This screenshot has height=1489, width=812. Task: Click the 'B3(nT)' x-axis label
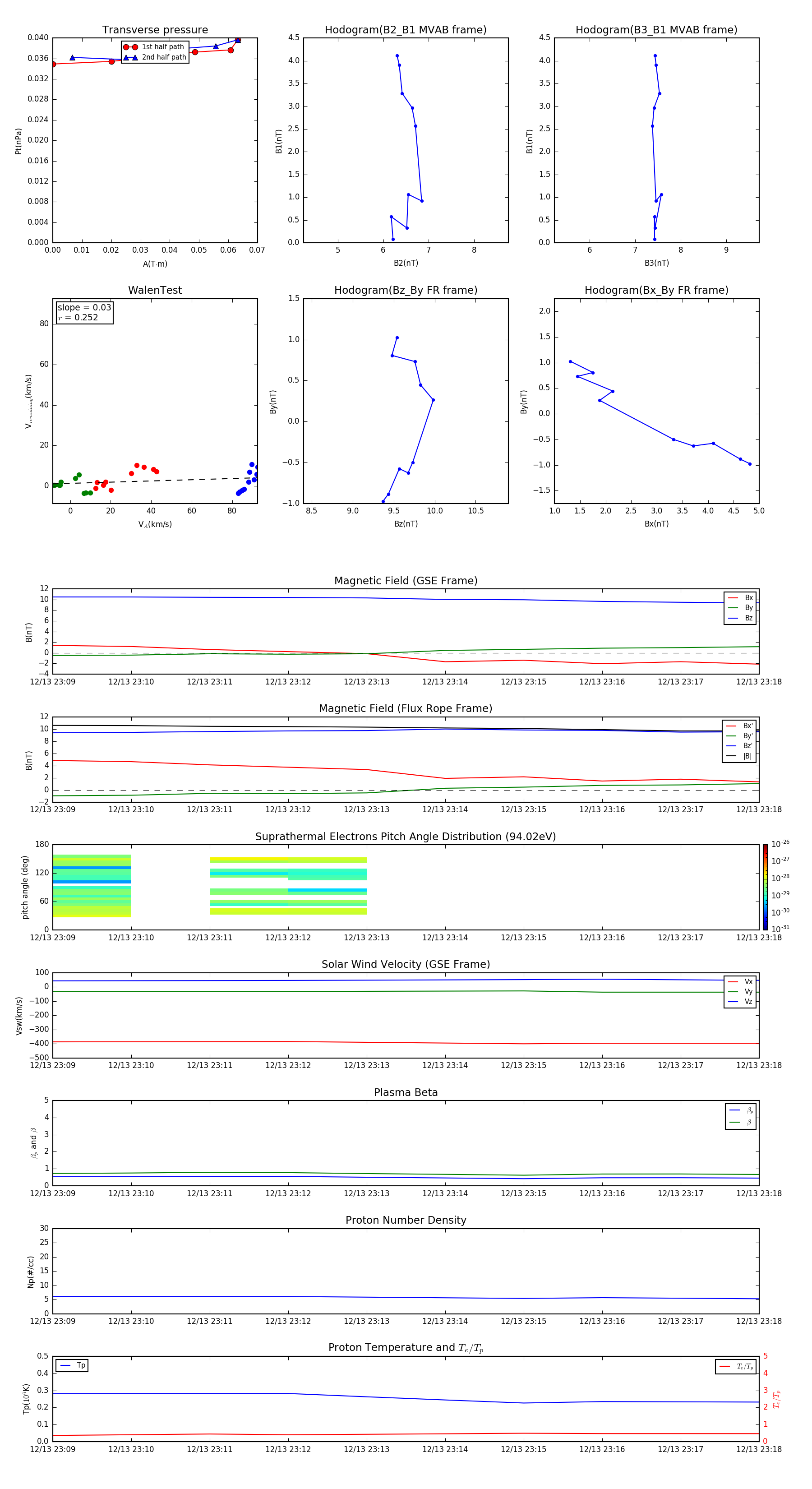pyautogui.click(x=656, y=263)
